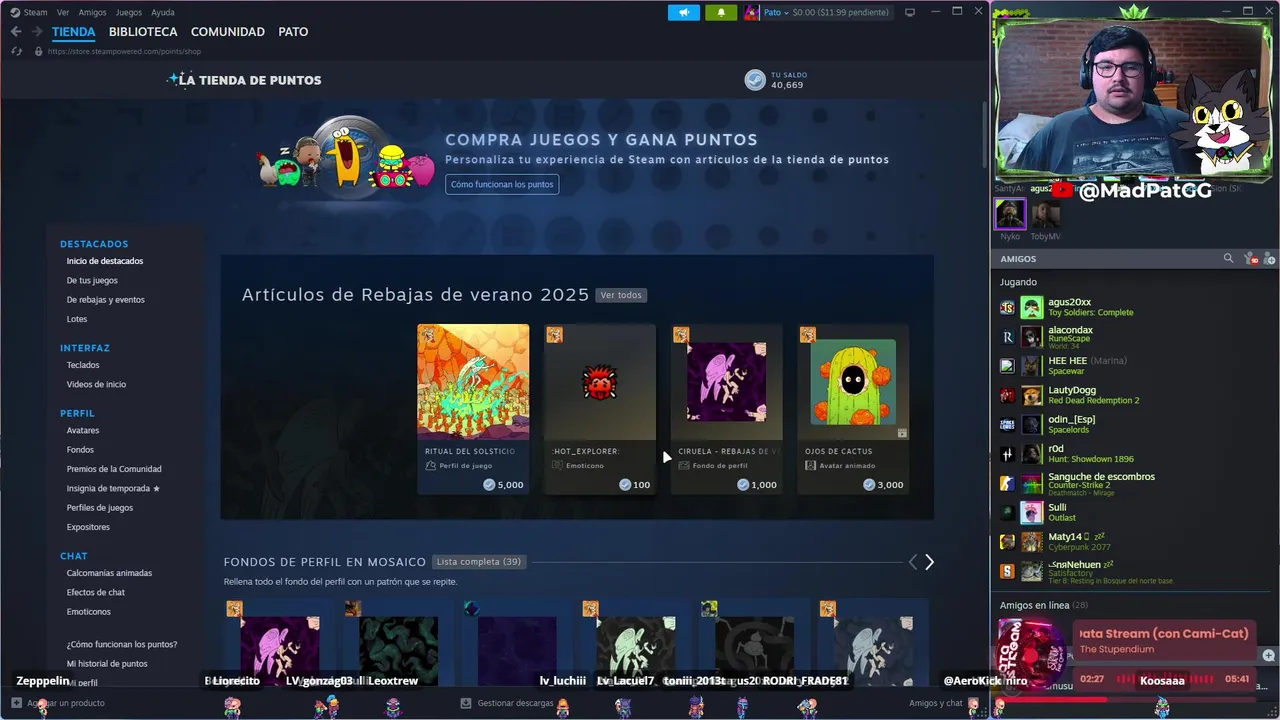This screenshot has width=1280, height=720.
Task: Select 'Fondos' under Perfil
Action: (x=80, y=450)
